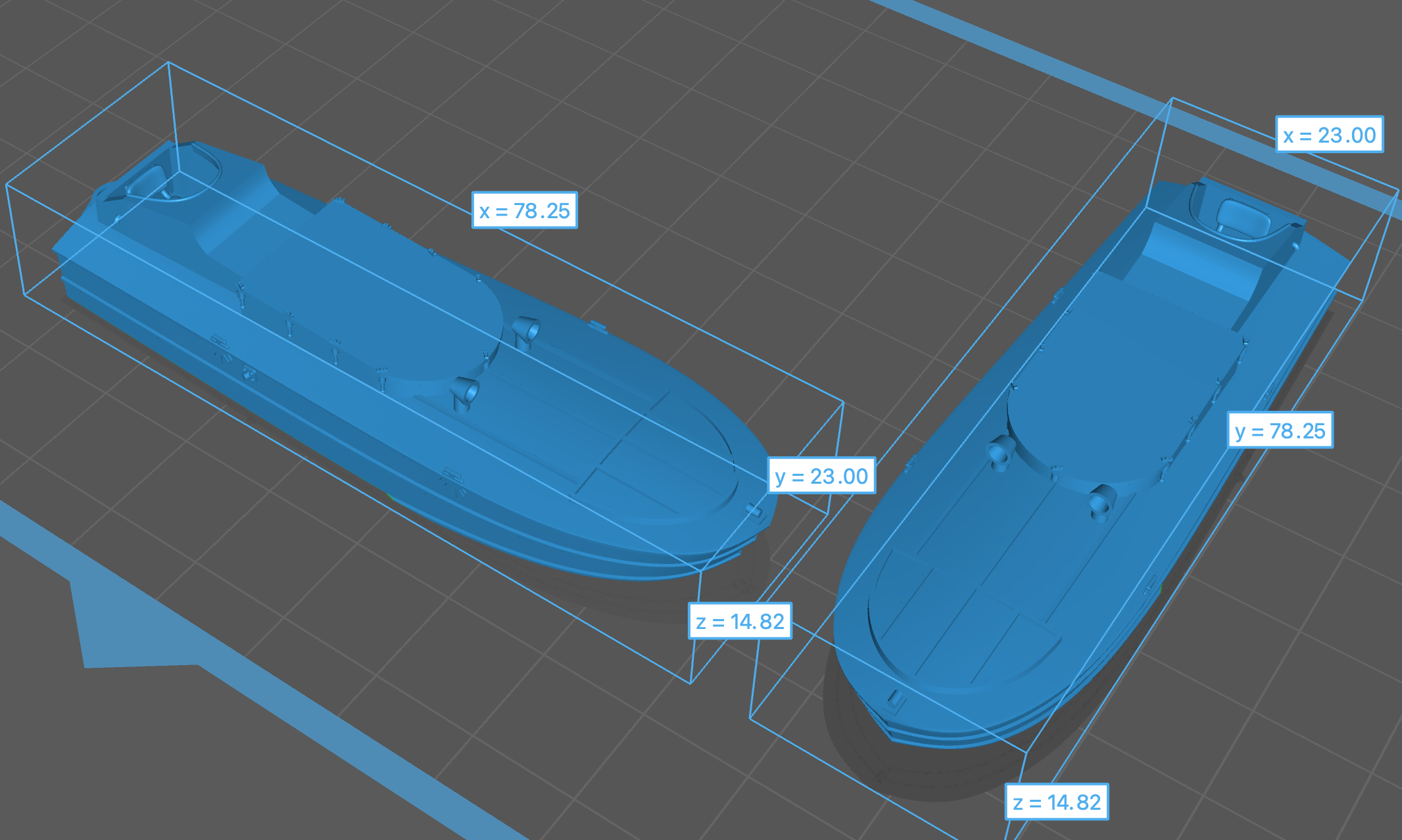Click the right boat's right vent cowl
The image size is (1402, 840).
(x=1101, y=503)
